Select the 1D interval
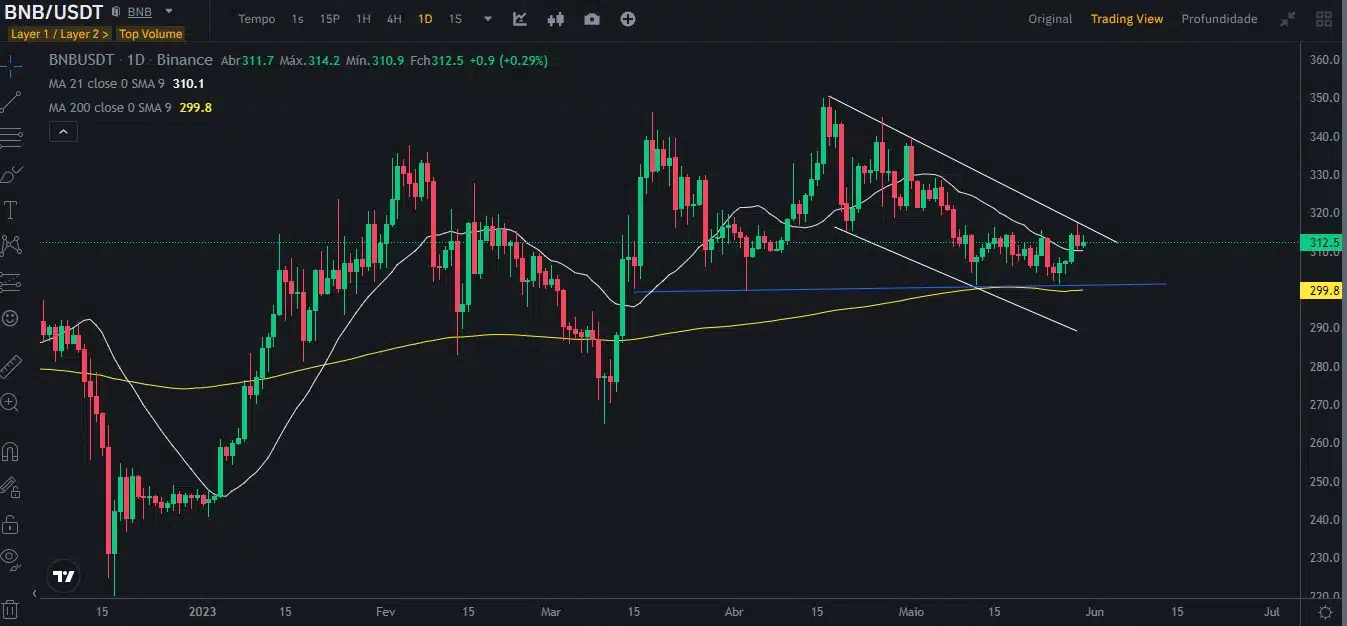This screenshot has width=1347, height=626. click(425, 19)
